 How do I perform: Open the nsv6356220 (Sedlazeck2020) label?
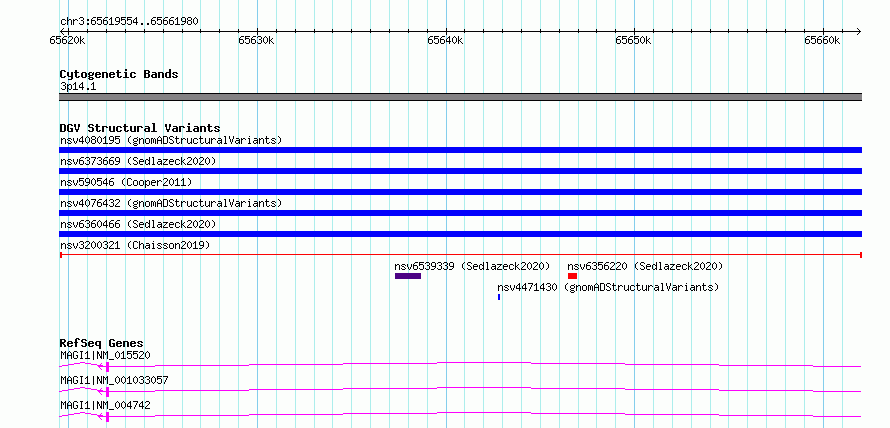(645, 266)
